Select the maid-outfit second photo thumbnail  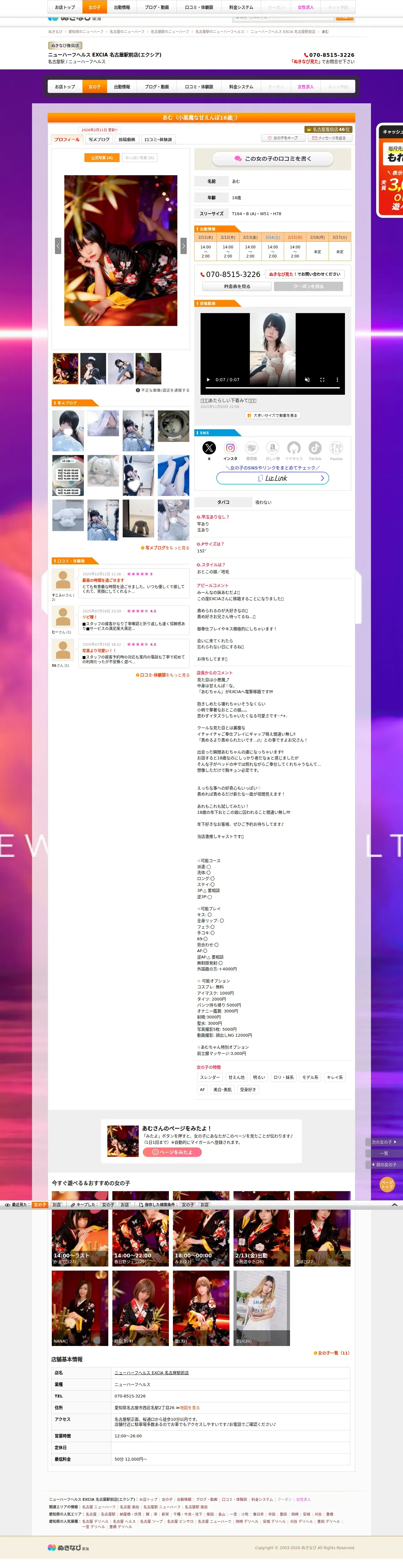[x=93, y=369]
